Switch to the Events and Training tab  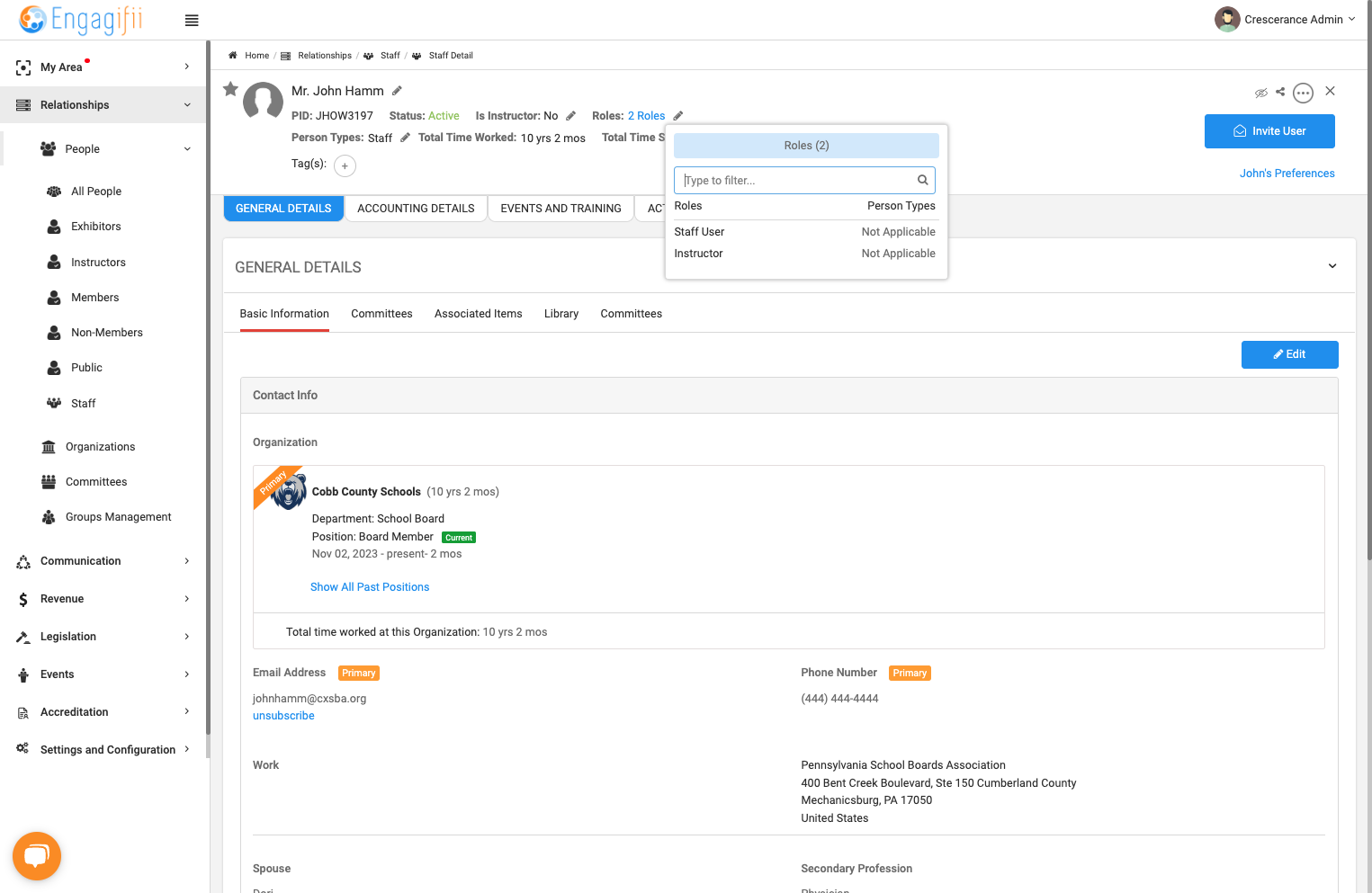(560, 209)
